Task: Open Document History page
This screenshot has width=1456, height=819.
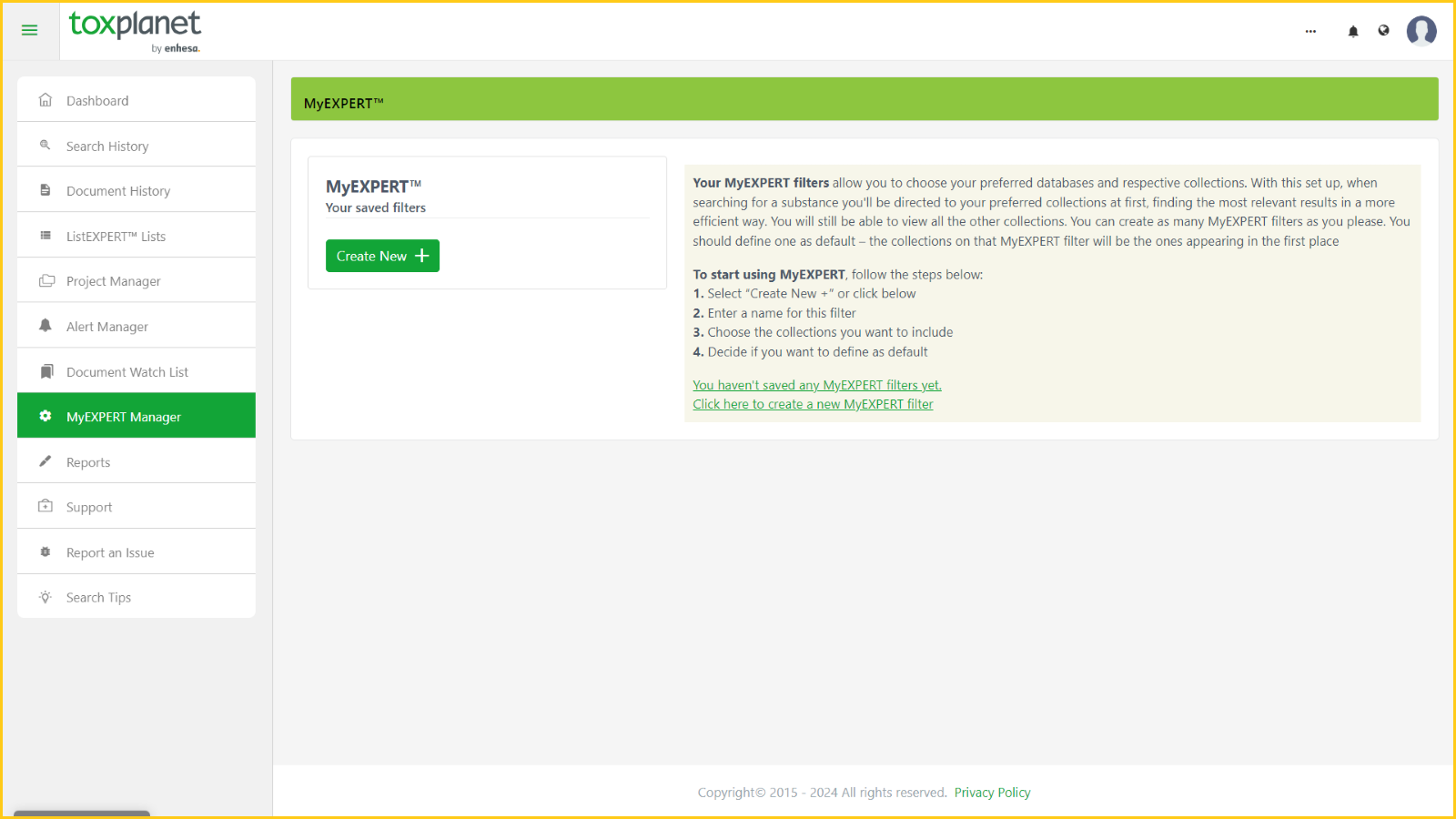Action: pos(117,191)
